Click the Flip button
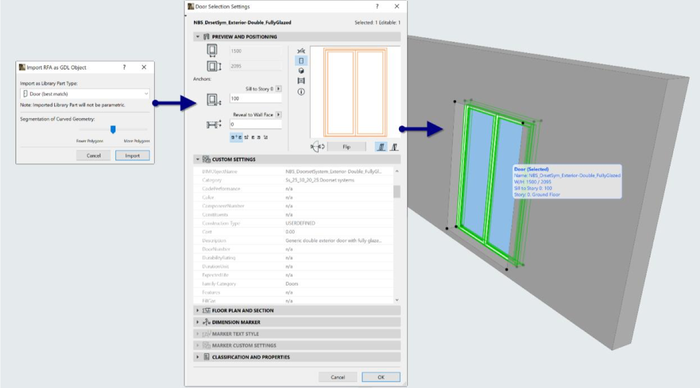Image resolution: width=700 pixels, height=388 pixels. click(x=346, y=146)
